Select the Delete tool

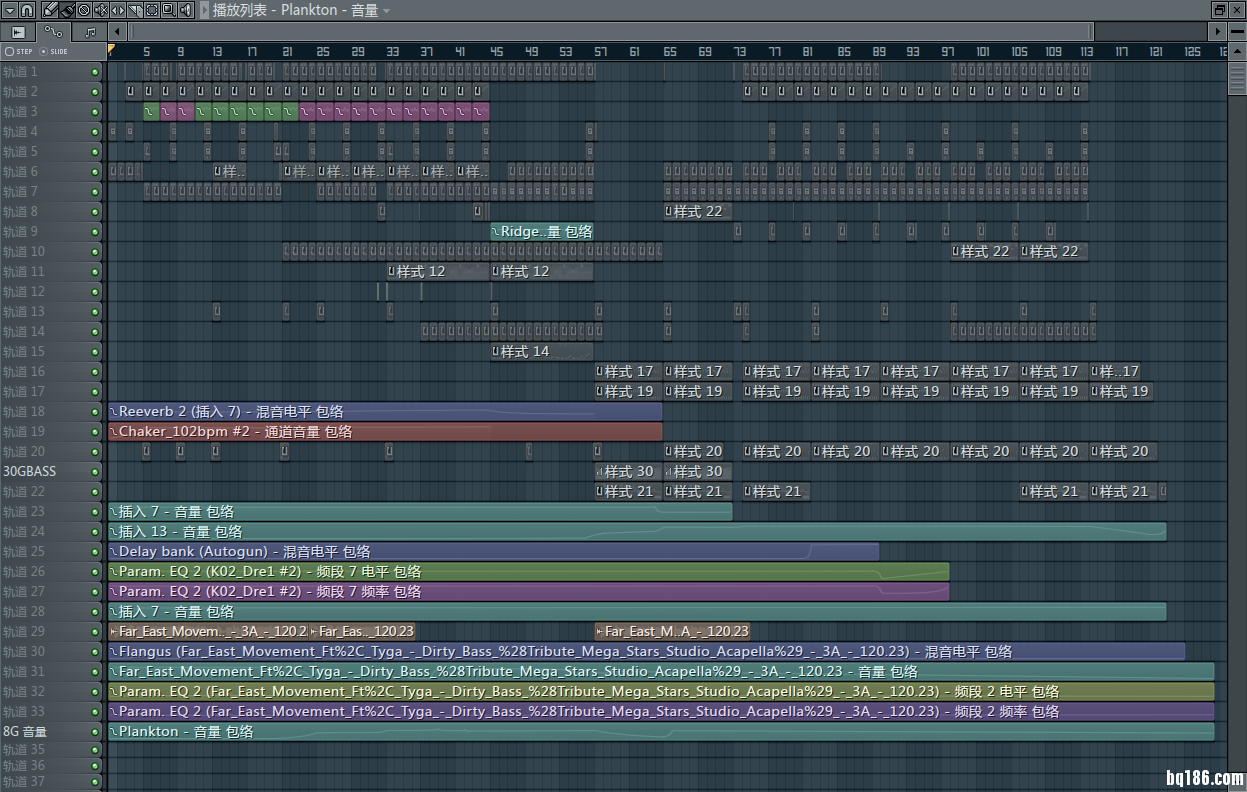(x=83, y=10)
